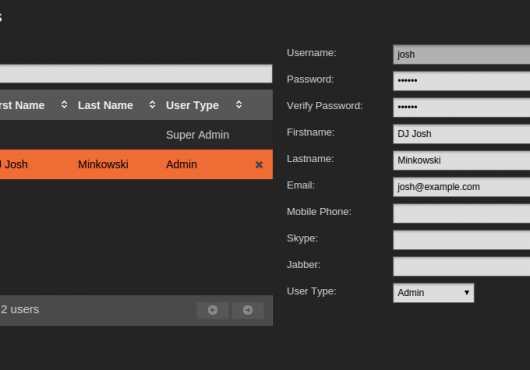Screen dimensions: 530x370
Task: Select the Super Admin user row
Action: pyautogui.click(x=136, y=135)
